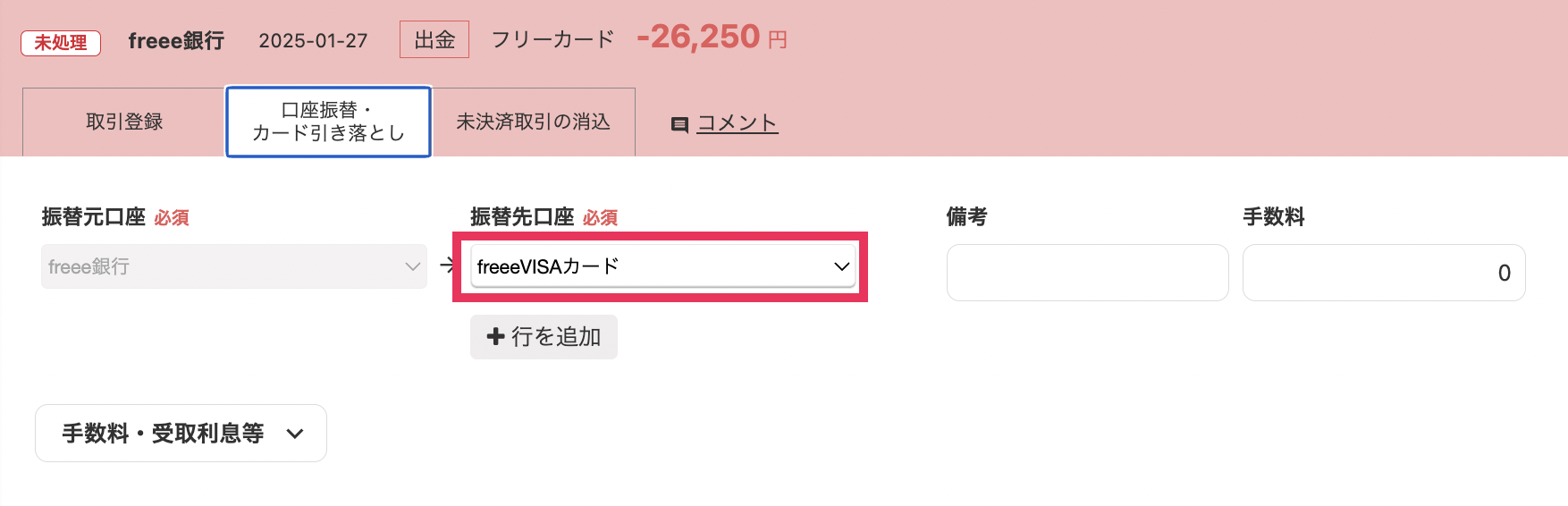Viewport: 1568px width, 506px height.
Task: Click the 円 currency symbol
Action: coord(778,40)
